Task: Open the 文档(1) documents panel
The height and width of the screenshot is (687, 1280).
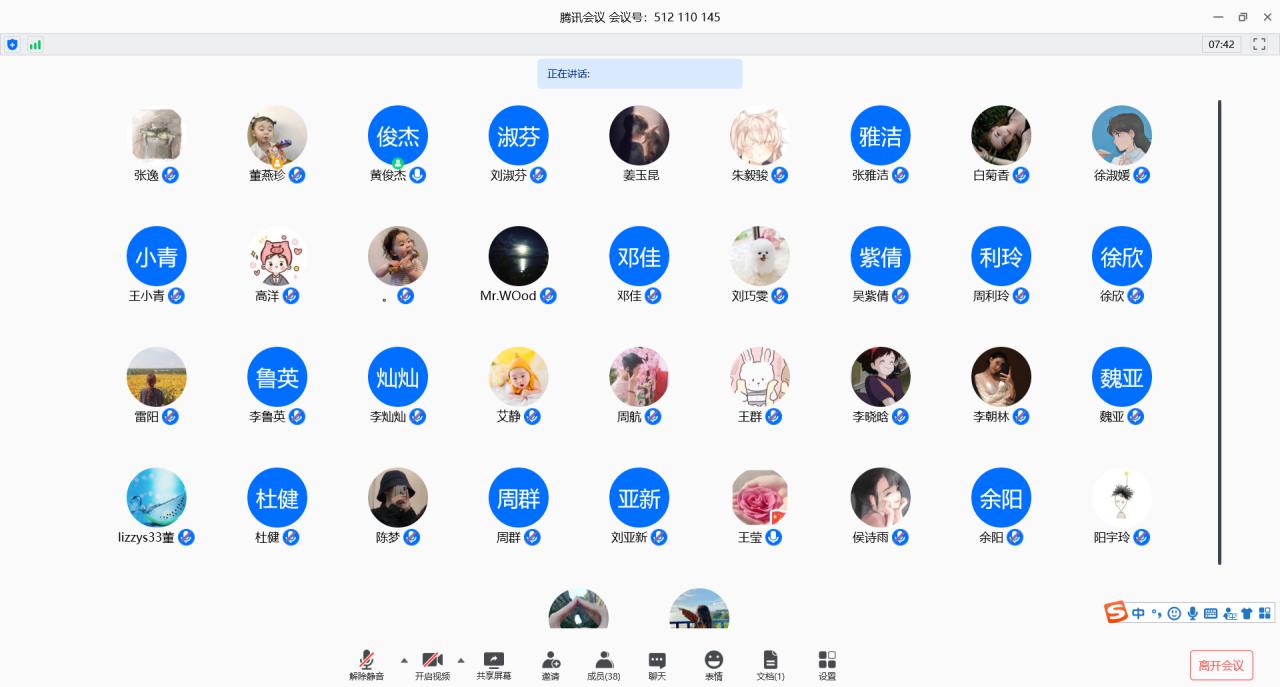Action: (x=770, y=665)
